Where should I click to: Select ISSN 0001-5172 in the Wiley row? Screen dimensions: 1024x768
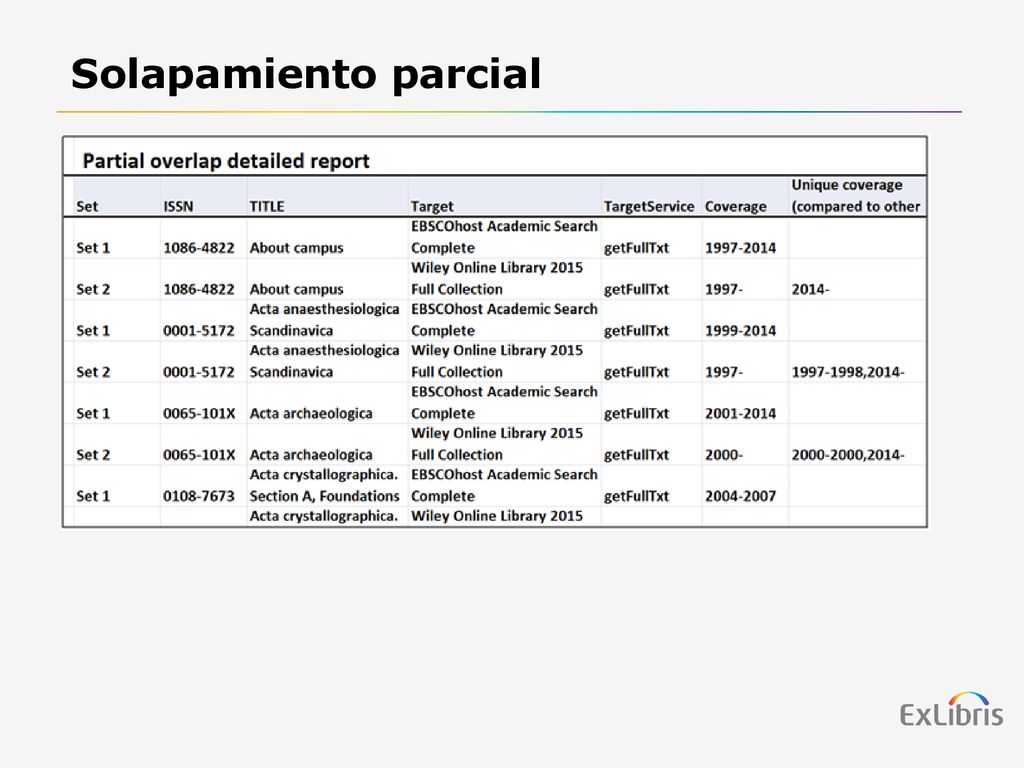coord(199,372)
